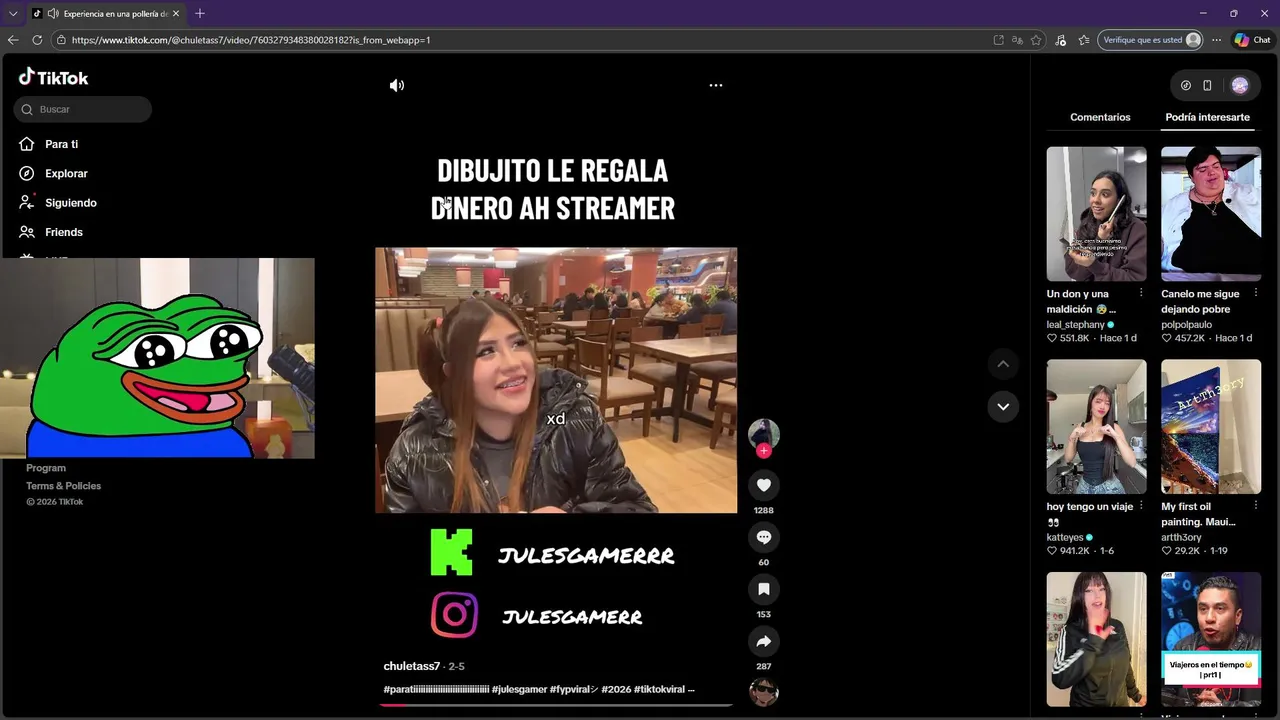Click the #julesgamer hashtag
This screenshot has width=1280, height=720.
pyautogui.click(x=519, y=689)
